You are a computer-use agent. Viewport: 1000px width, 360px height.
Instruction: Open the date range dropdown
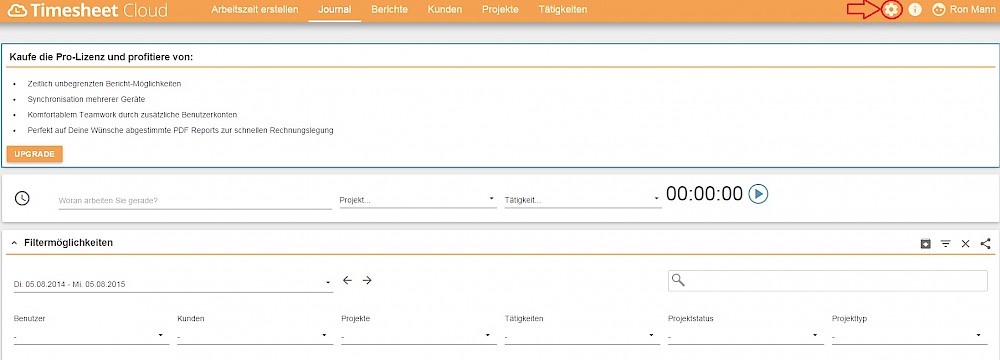click(x=173, y=284)
